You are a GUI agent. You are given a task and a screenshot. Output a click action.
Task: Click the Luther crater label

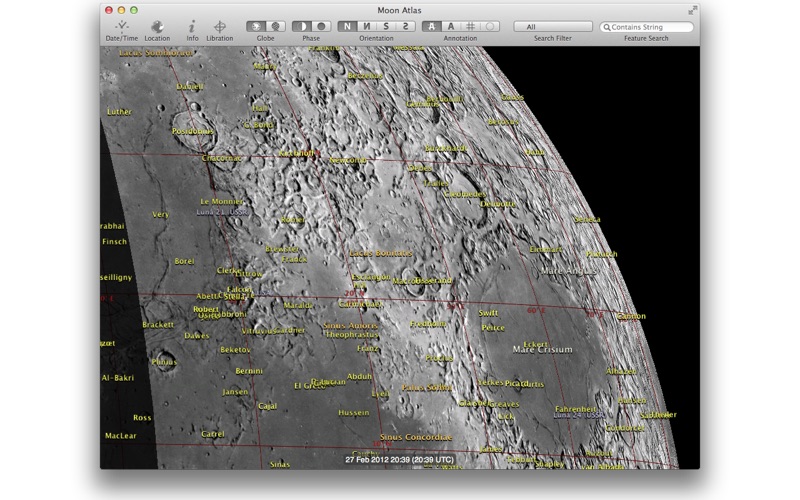[119, 112]
